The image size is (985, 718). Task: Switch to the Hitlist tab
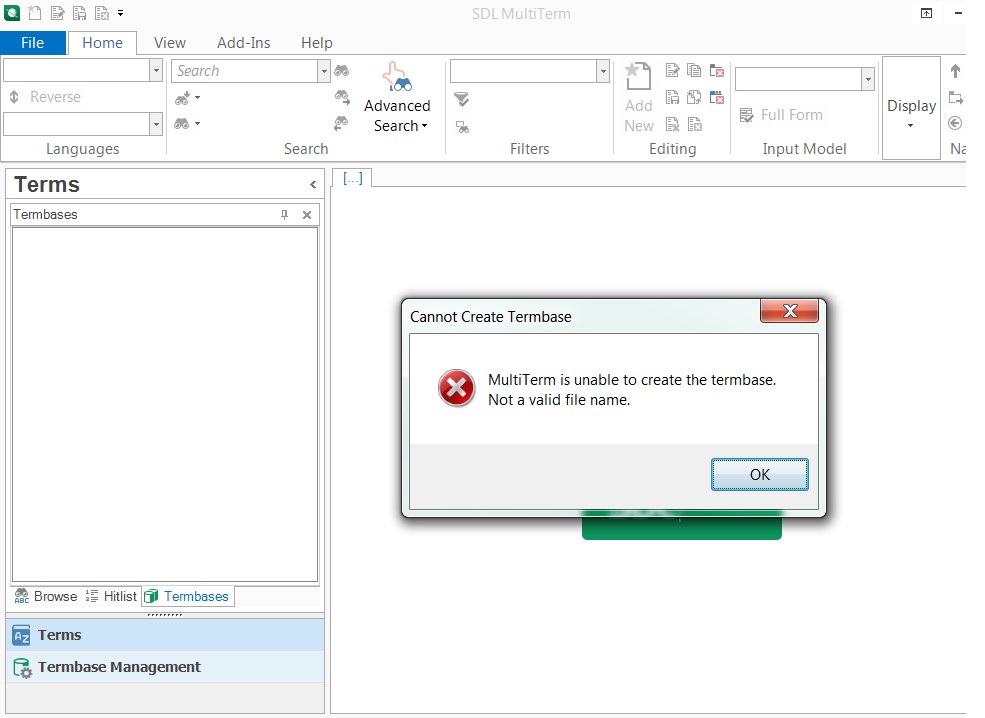pyautogui.click(x=111, y=596)
